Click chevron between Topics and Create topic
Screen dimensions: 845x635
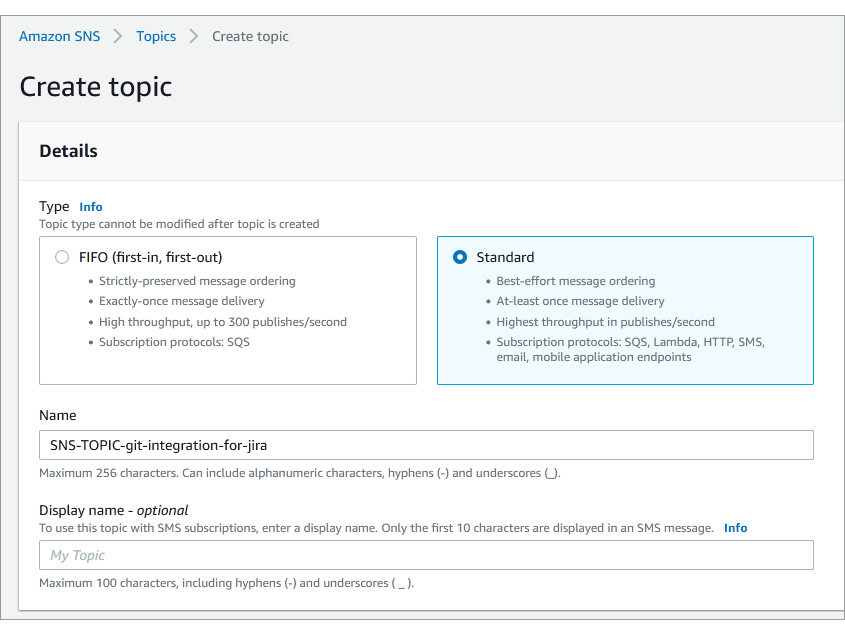pos(194,36)
